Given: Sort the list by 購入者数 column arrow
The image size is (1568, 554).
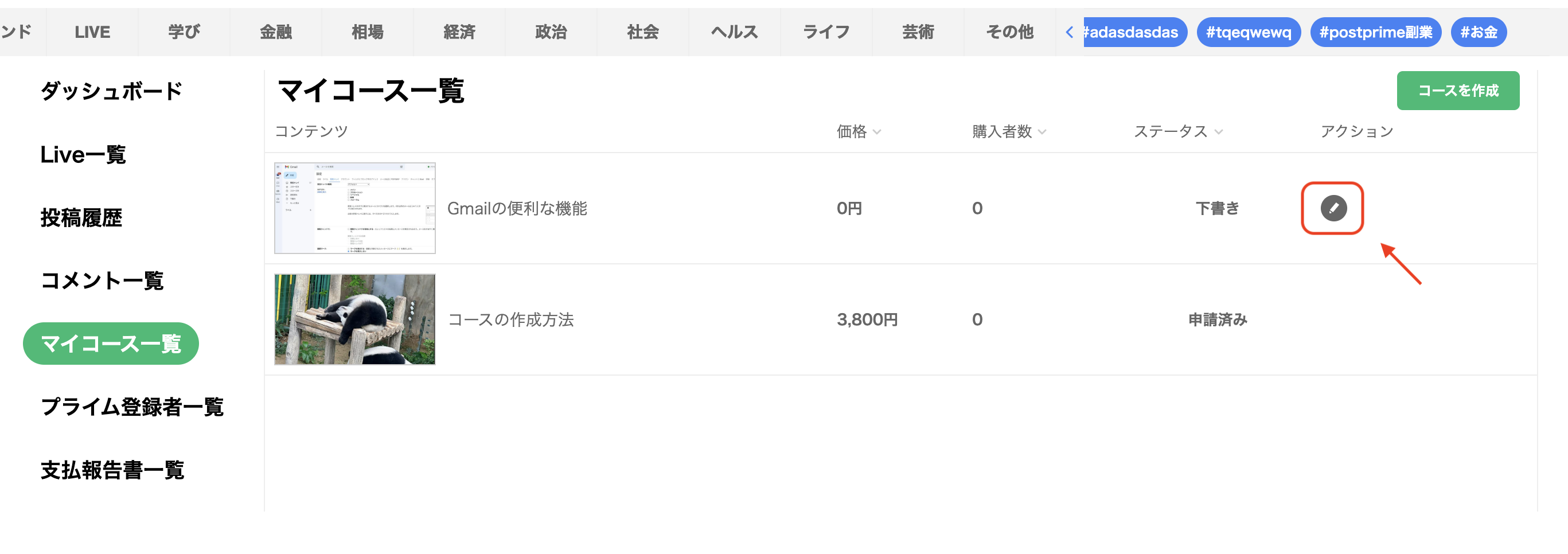Looking at the screenshot, I should [x=1042, y=131].
